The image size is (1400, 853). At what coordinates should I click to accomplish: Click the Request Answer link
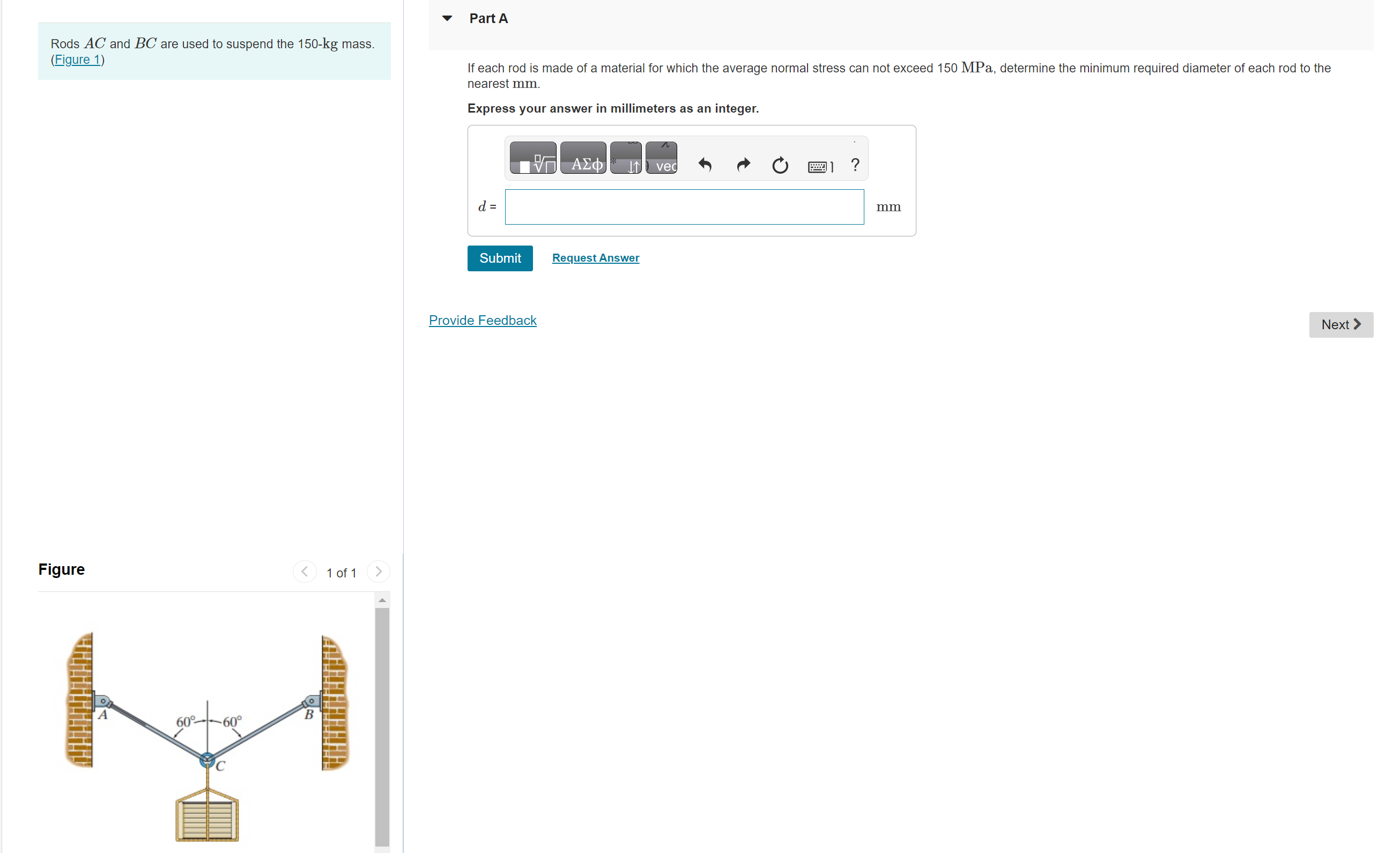click(x=595, y=258)
